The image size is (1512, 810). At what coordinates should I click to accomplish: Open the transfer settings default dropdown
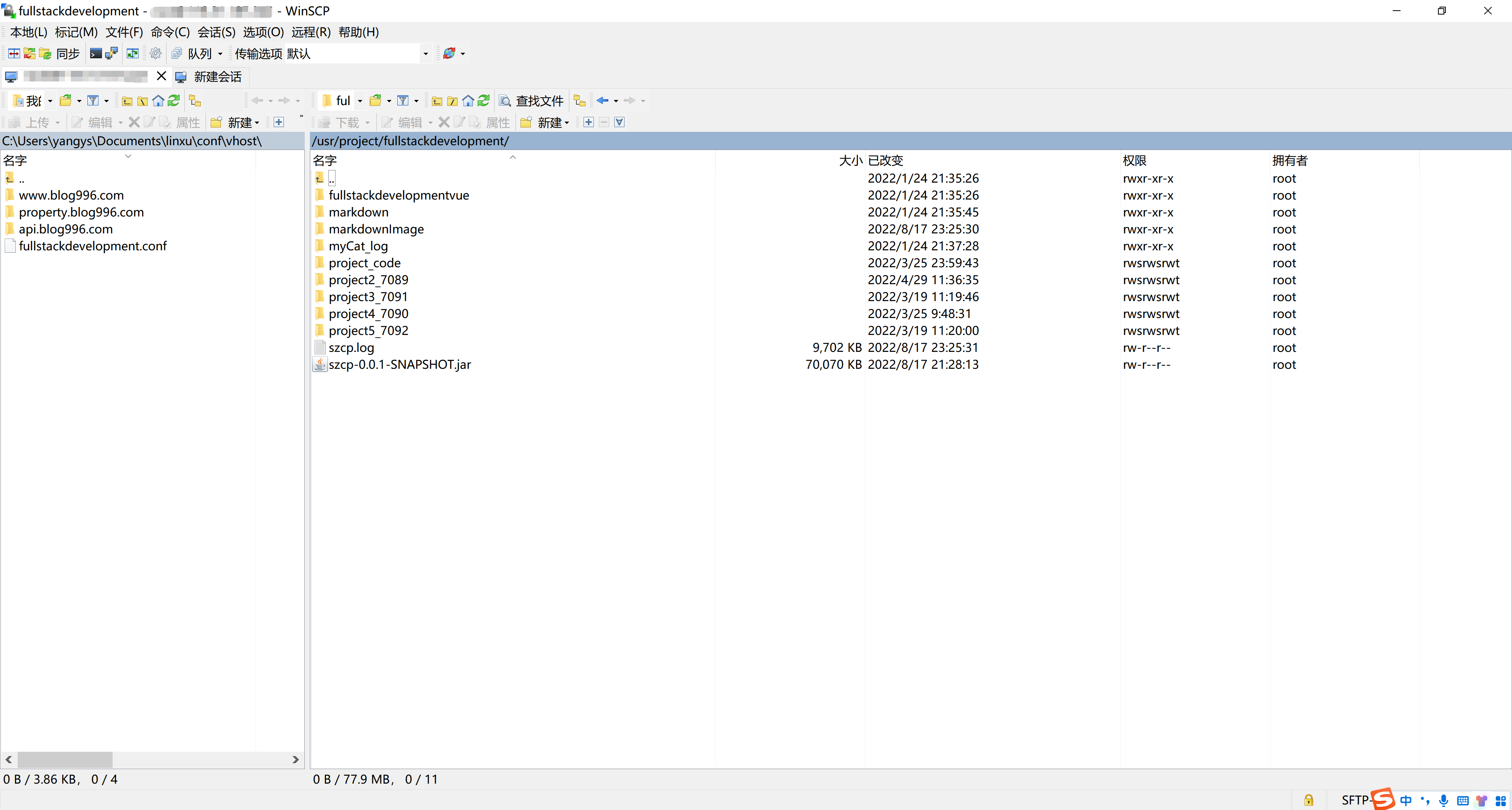point(426,54)
